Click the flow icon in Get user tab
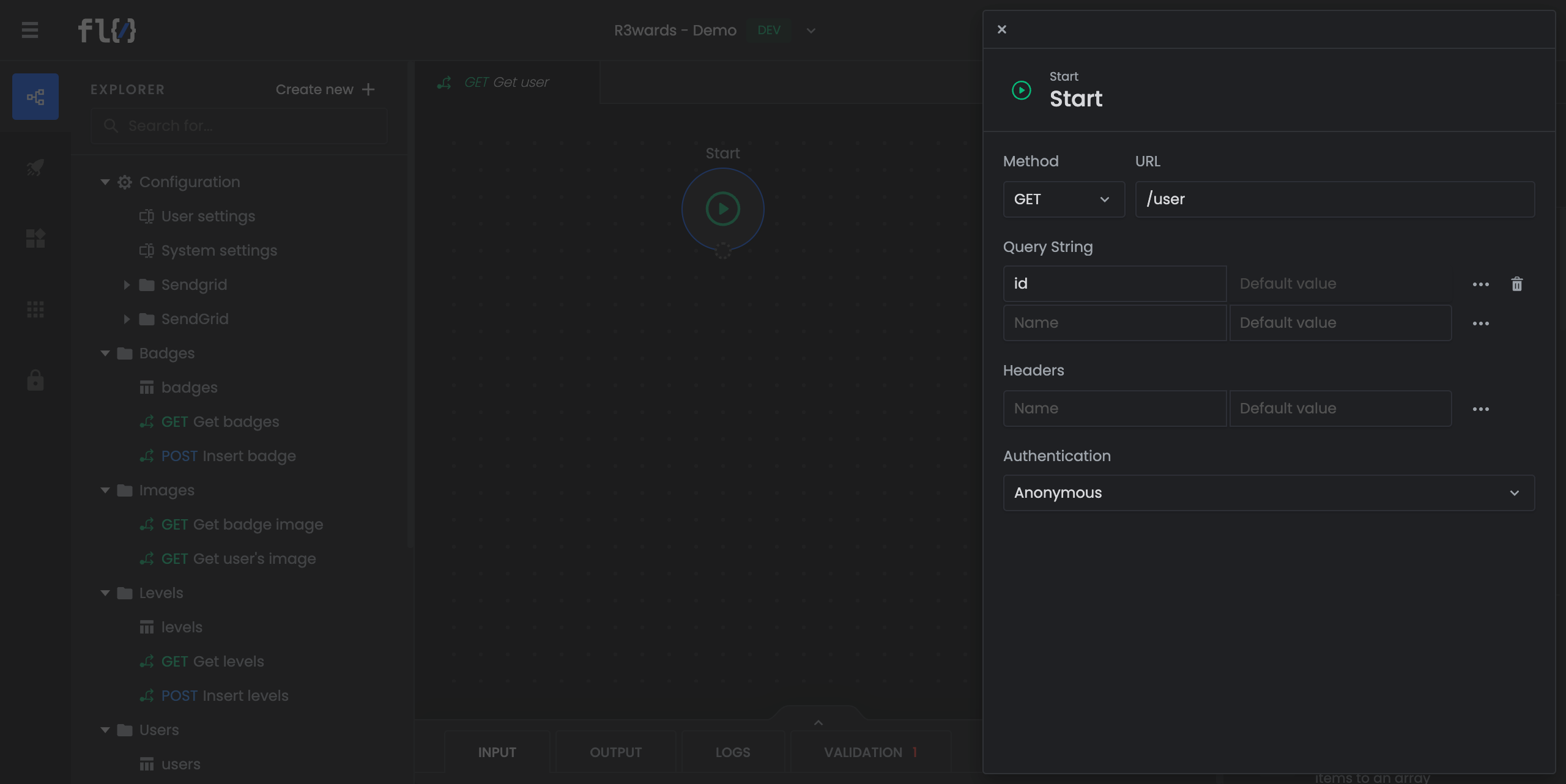Screen dimensions: 1566x784 (x=445, y=83)
